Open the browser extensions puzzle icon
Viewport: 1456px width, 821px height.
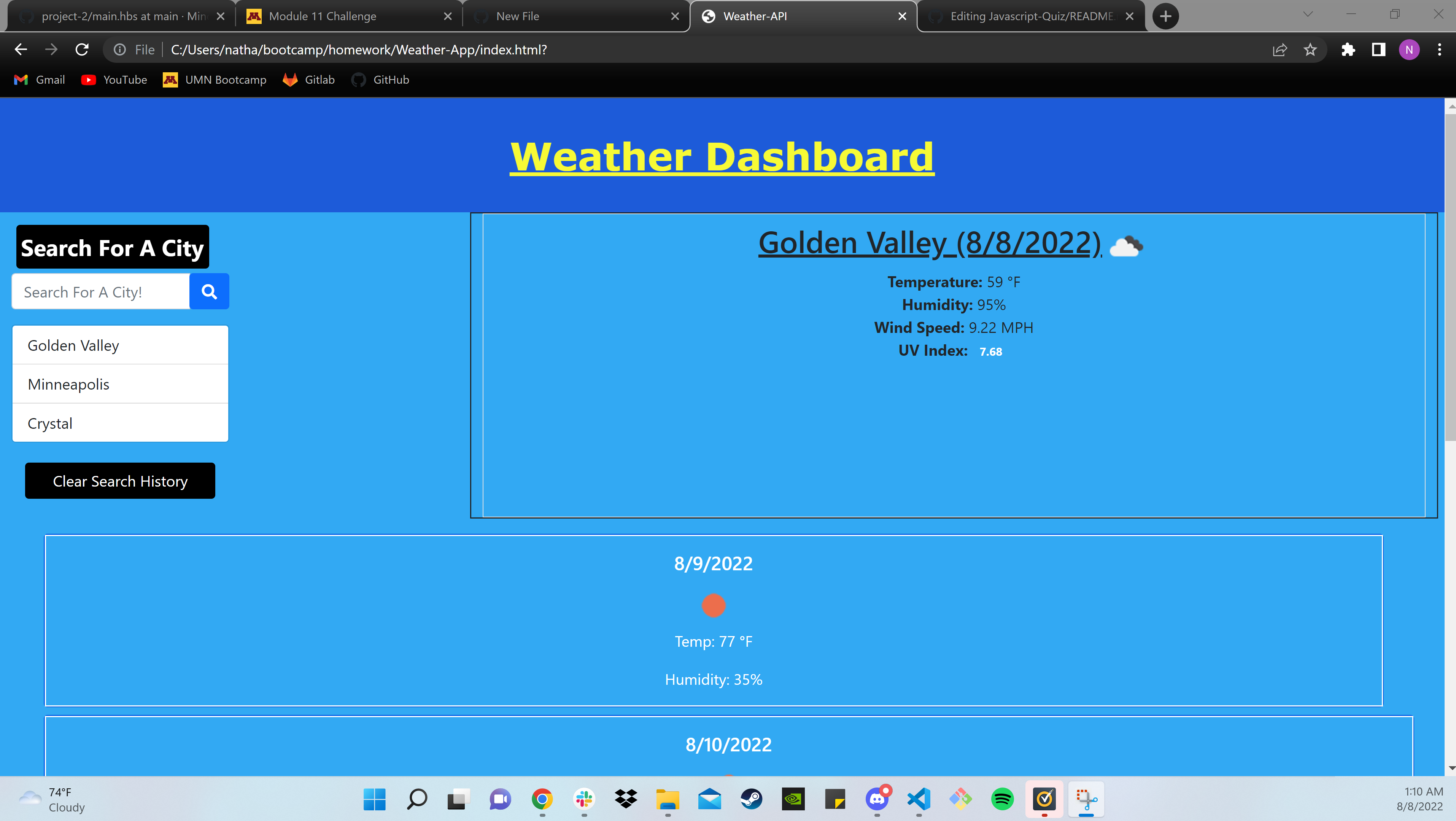1348,50
